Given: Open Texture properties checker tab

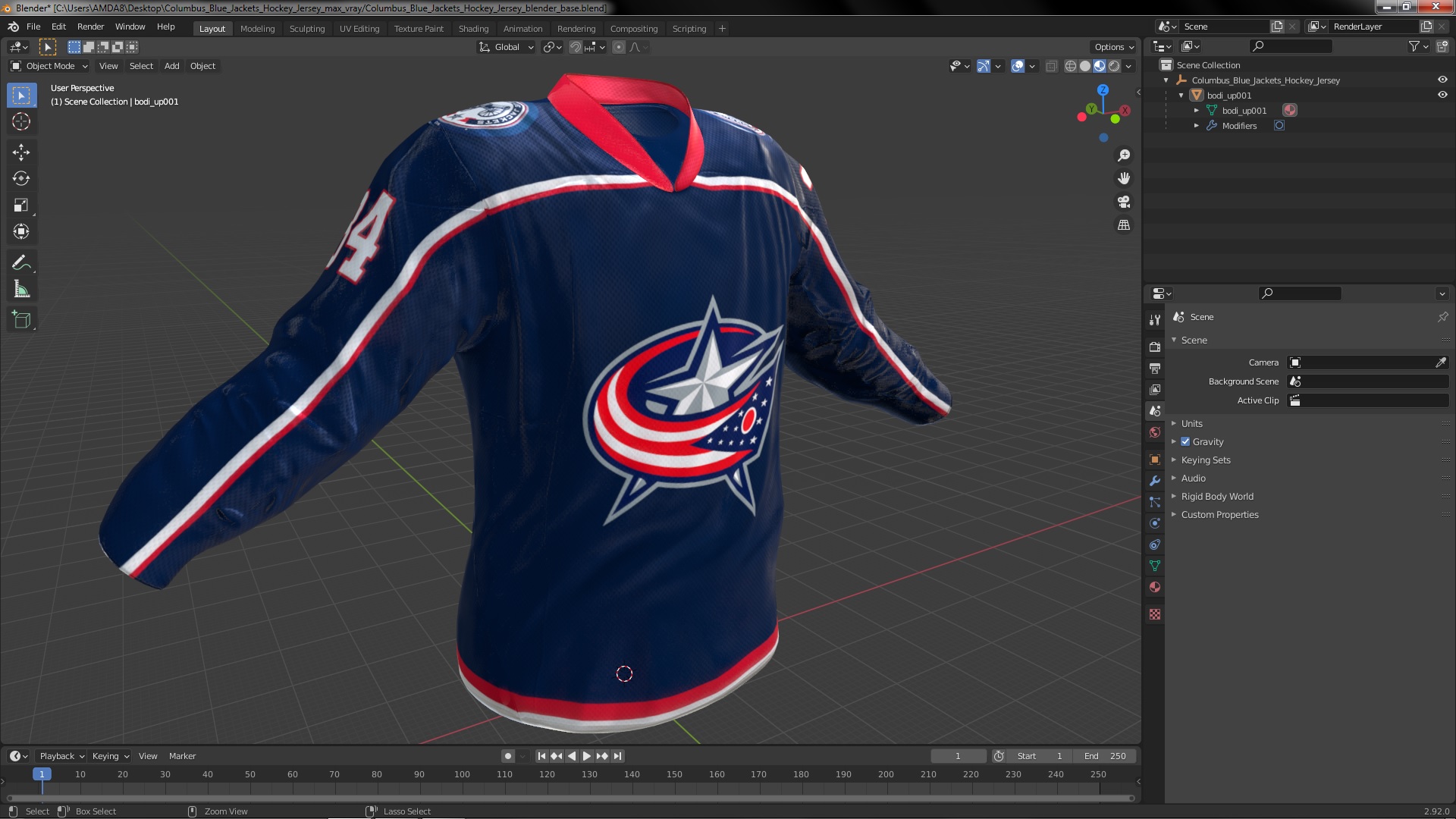Looking at the screenshot, I should (x=1155, y=614).
